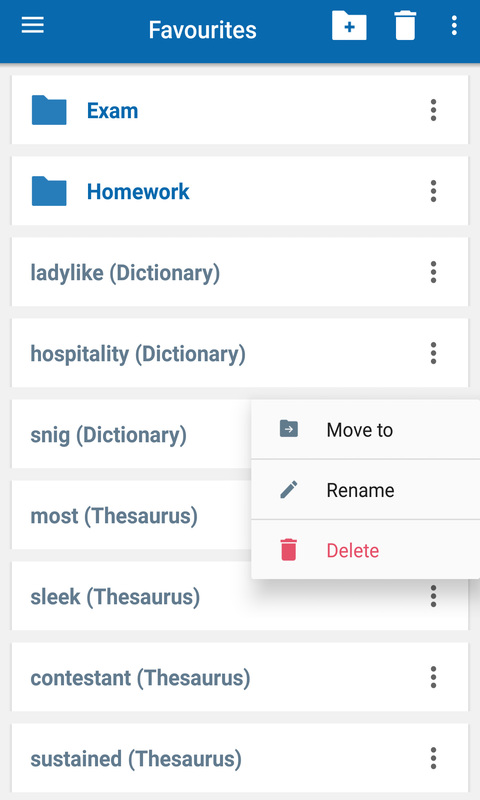Open more options for Homework folder
Image resolution: width=480 pixels, height=800 pixels.
pyautogui.click(x=434, y=191)
